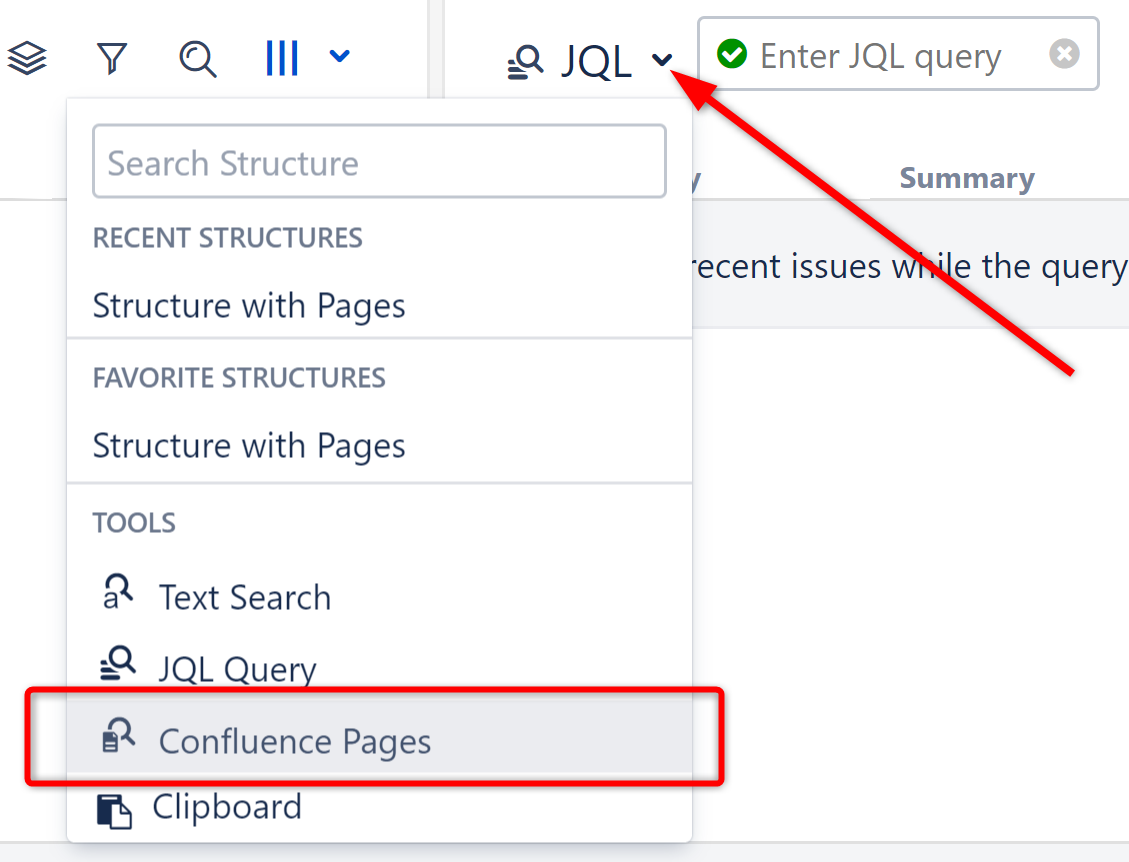Select the Structure layers icon
The image size is (1129, 862).
coord(27,57)
